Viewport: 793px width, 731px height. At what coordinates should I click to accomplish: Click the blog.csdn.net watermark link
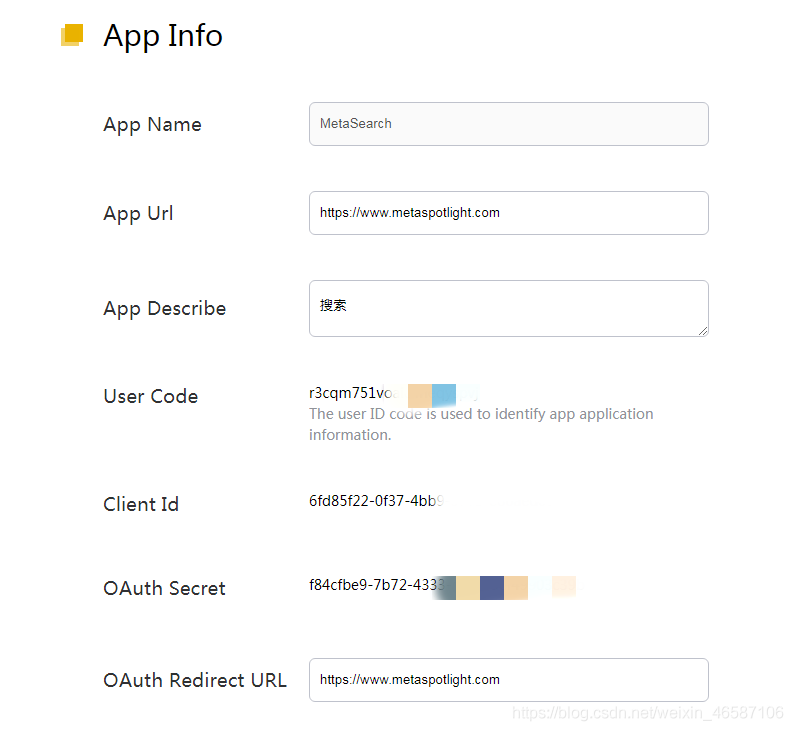pyautogui.click(x=647, y=713)
